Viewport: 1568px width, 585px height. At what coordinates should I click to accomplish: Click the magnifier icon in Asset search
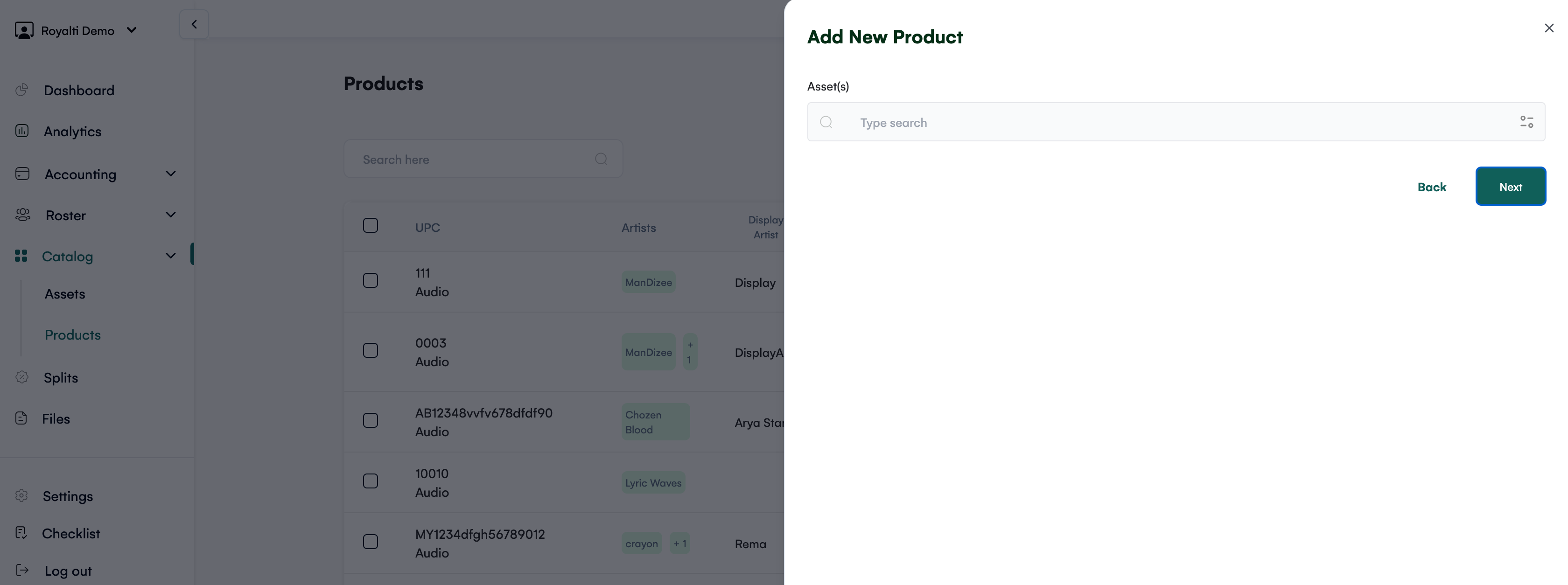[826, 122]
